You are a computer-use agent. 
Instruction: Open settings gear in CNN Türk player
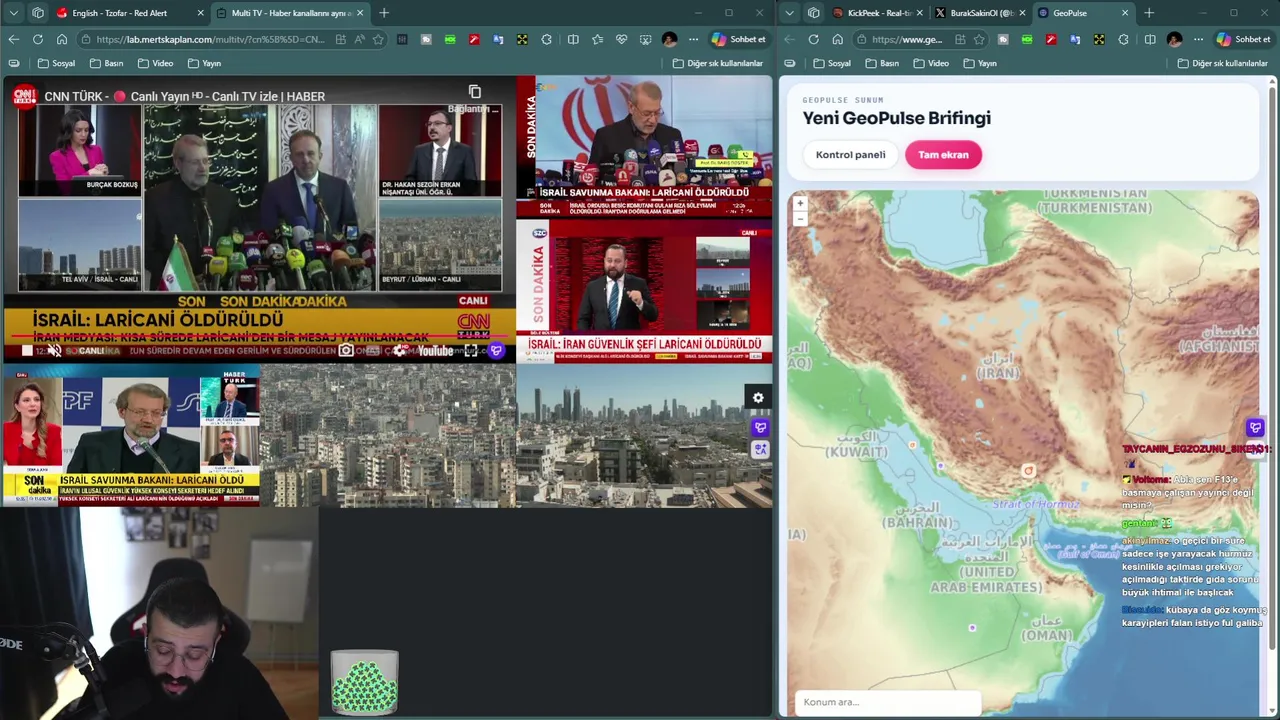pyautogui.click(x=399, y=350)
